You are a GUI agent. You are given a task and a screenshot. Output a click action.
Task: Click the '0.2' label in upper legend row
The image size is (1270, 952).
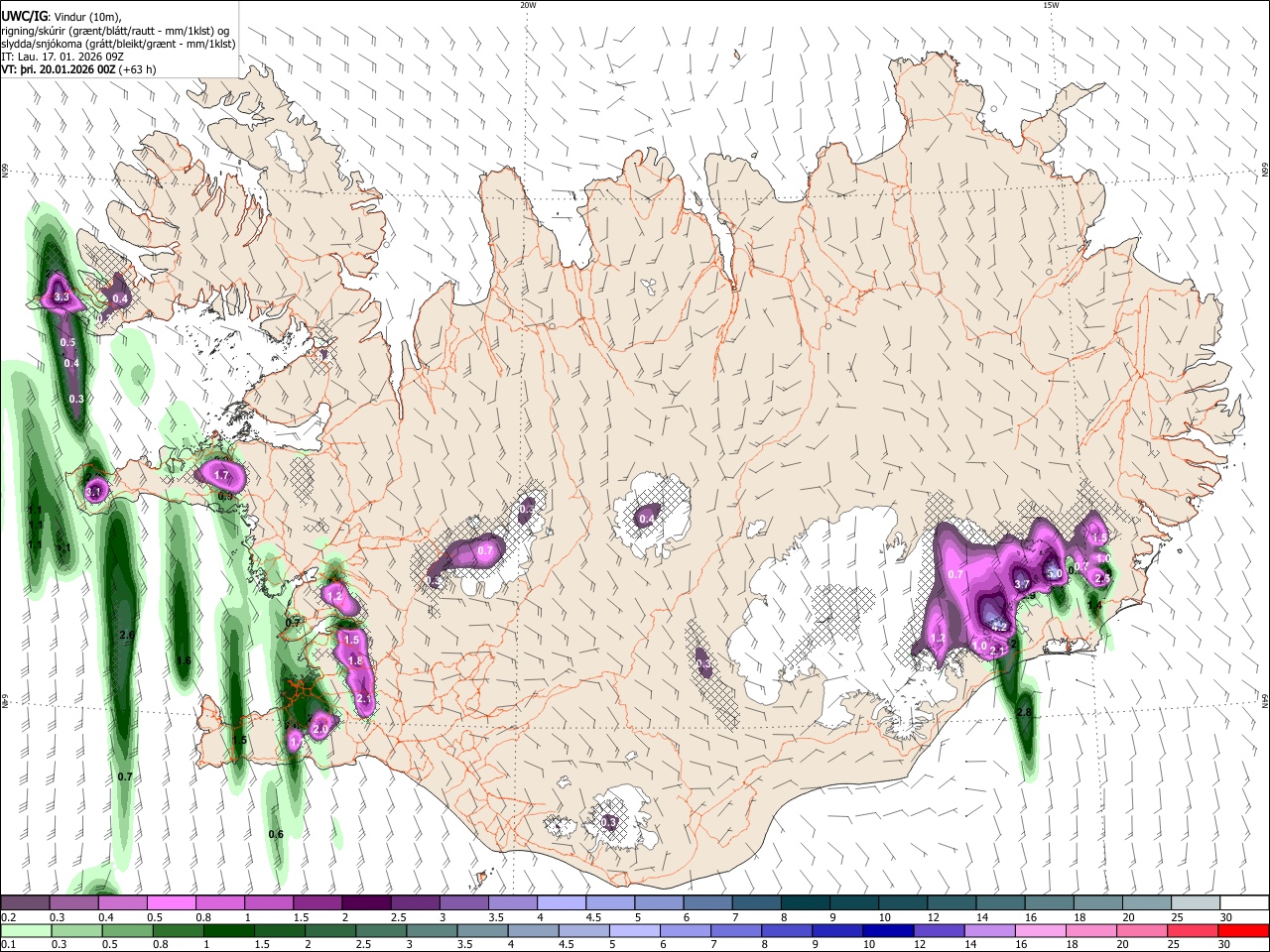7,916
